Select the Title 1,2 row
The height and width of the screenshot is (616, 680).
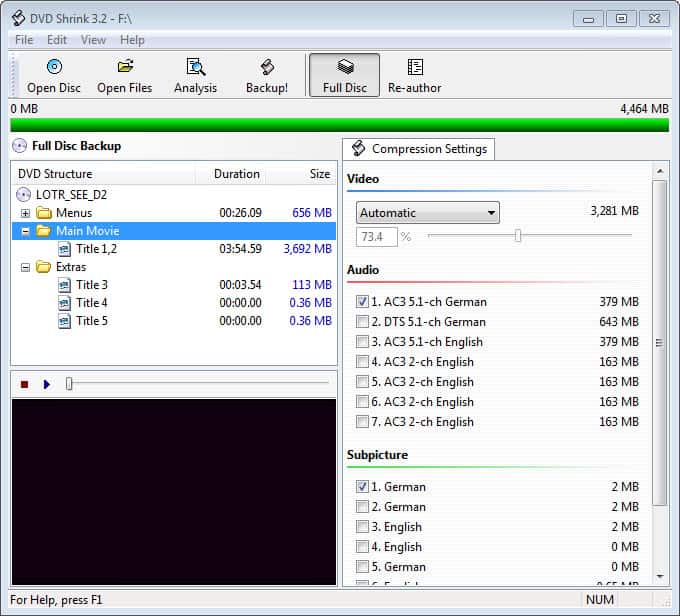(x=174, y=249)
